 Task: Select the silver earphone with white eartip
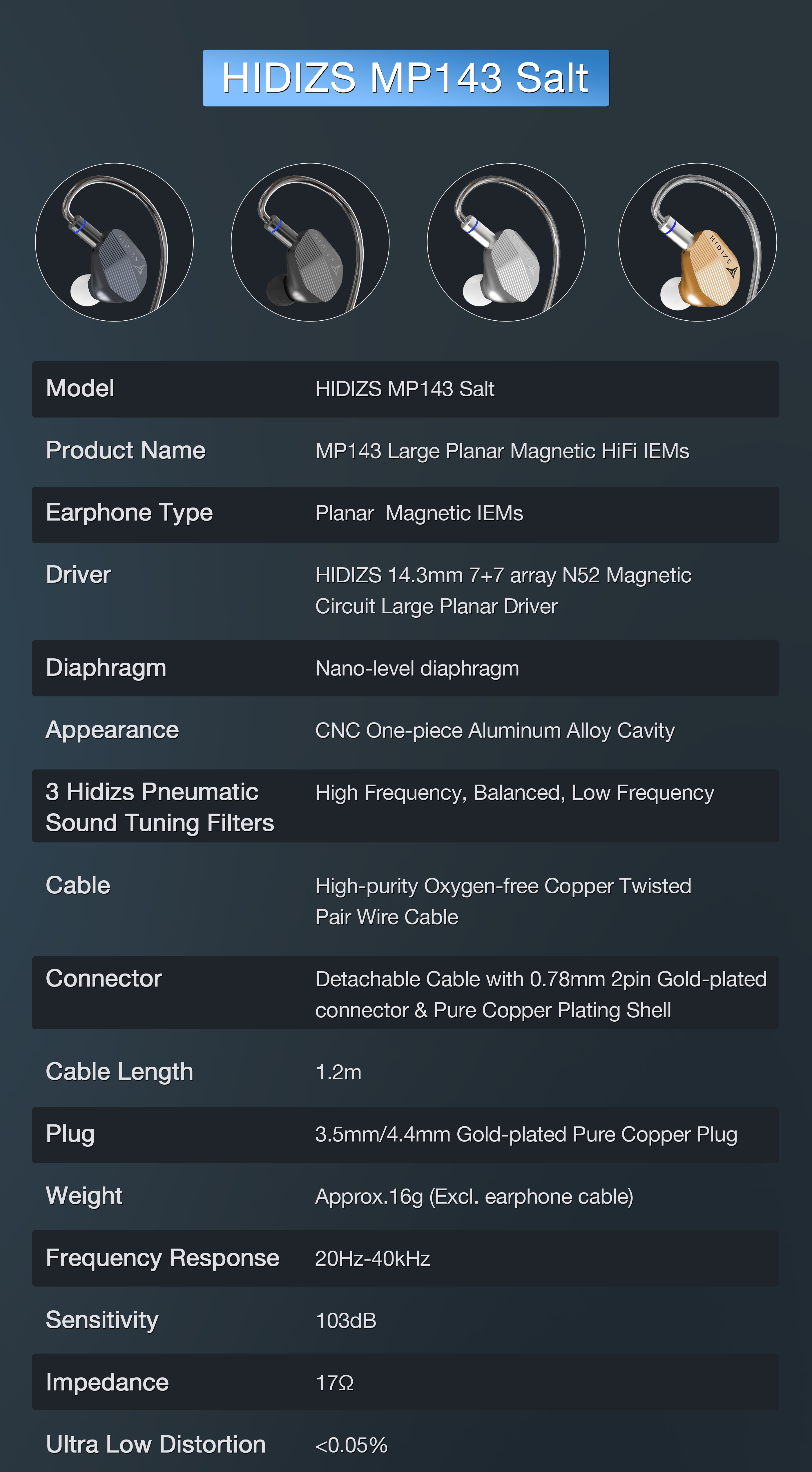point(506,242)
